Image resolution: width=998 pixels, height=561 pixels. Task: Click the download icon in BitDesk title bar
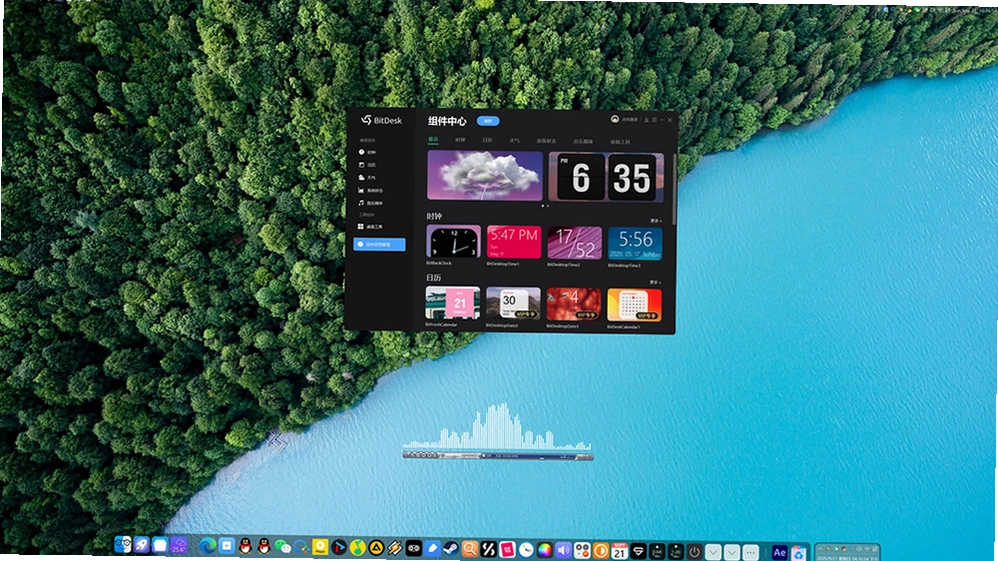[646, 120]
